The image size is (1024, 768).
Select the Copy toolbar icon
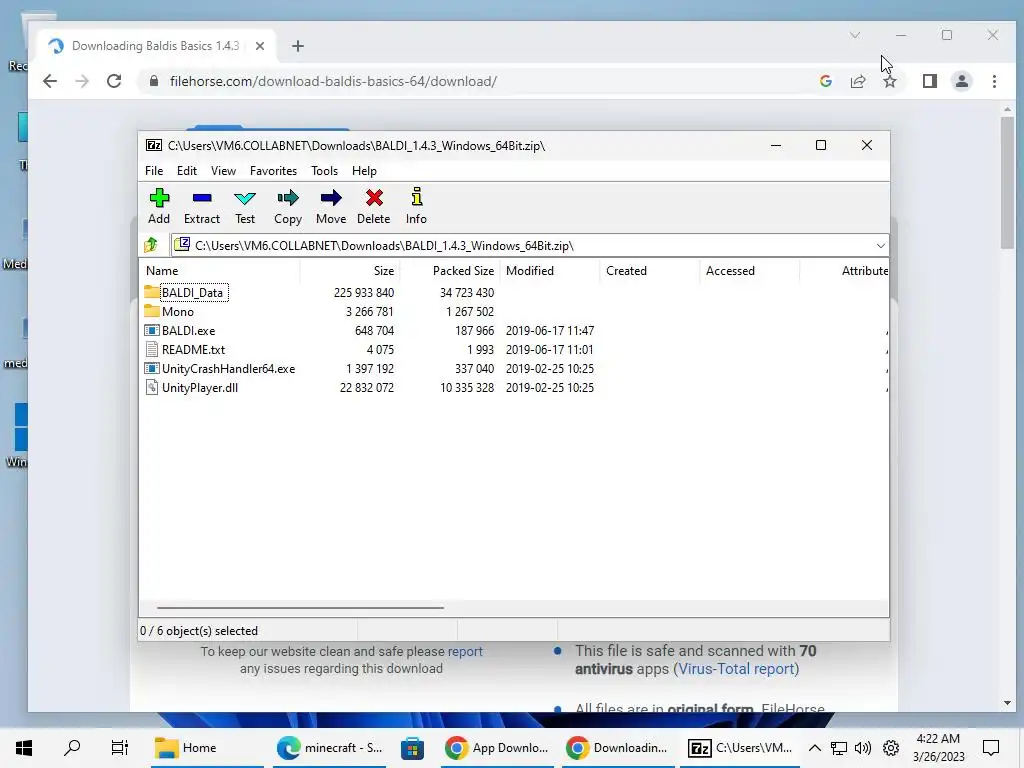288,206
